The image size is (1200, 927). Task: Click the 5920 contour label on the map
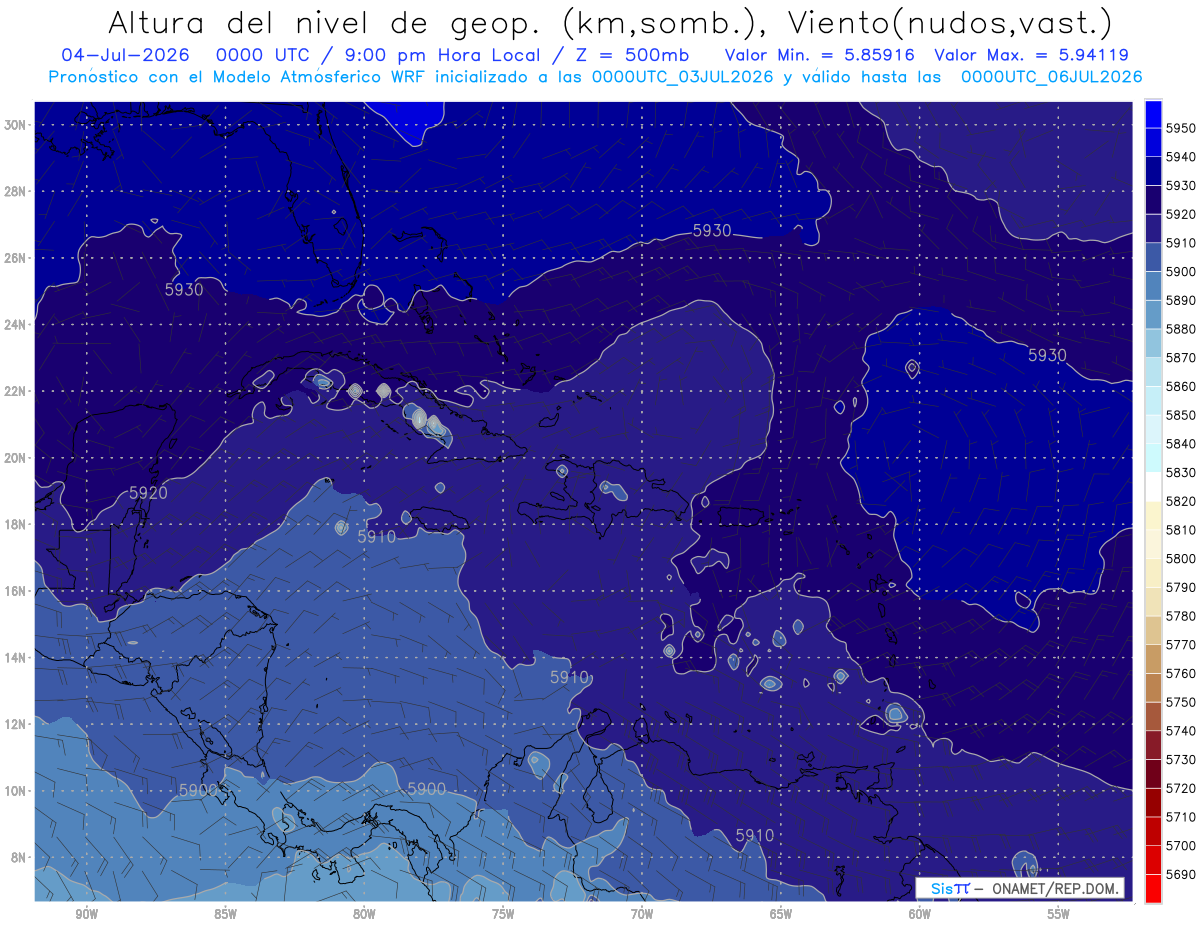(x=148, y=493)
